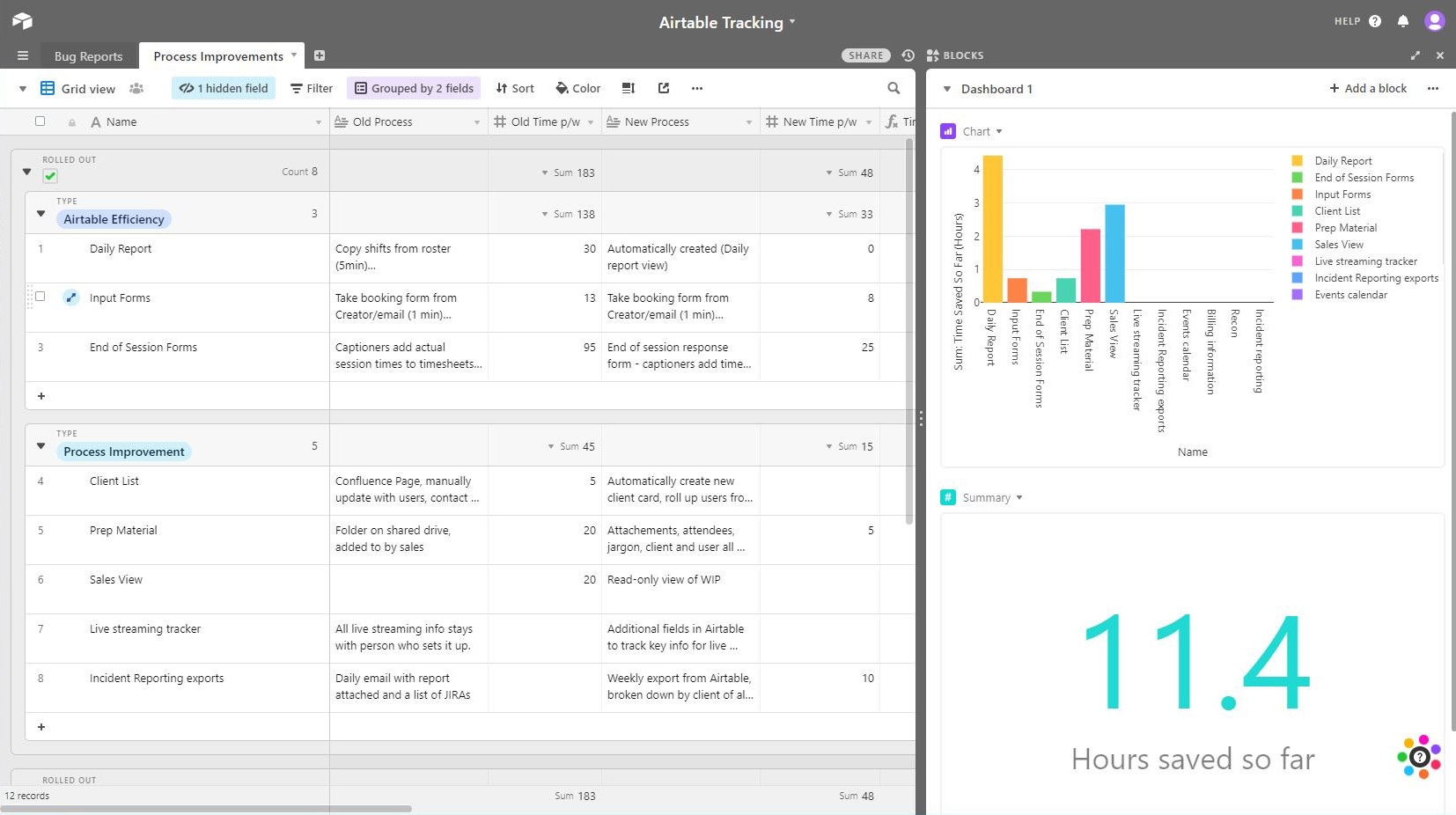Screen dimensions: 1456x815
Task: Click the Sales View bar in chart
Action: [x=1114, y=253]
